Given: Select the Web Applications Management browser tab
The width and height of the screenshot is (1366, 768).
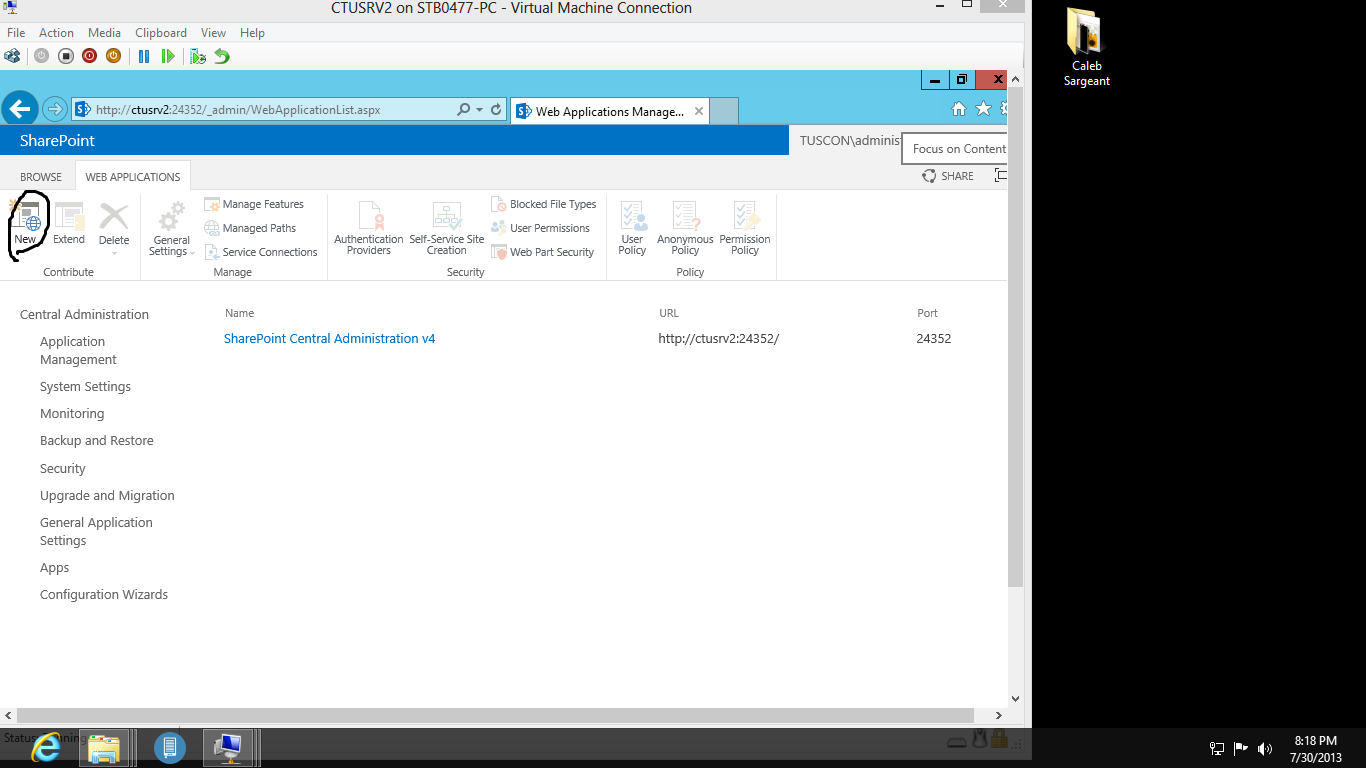Looking at the screenshot, I should click(x=610, y=111).
